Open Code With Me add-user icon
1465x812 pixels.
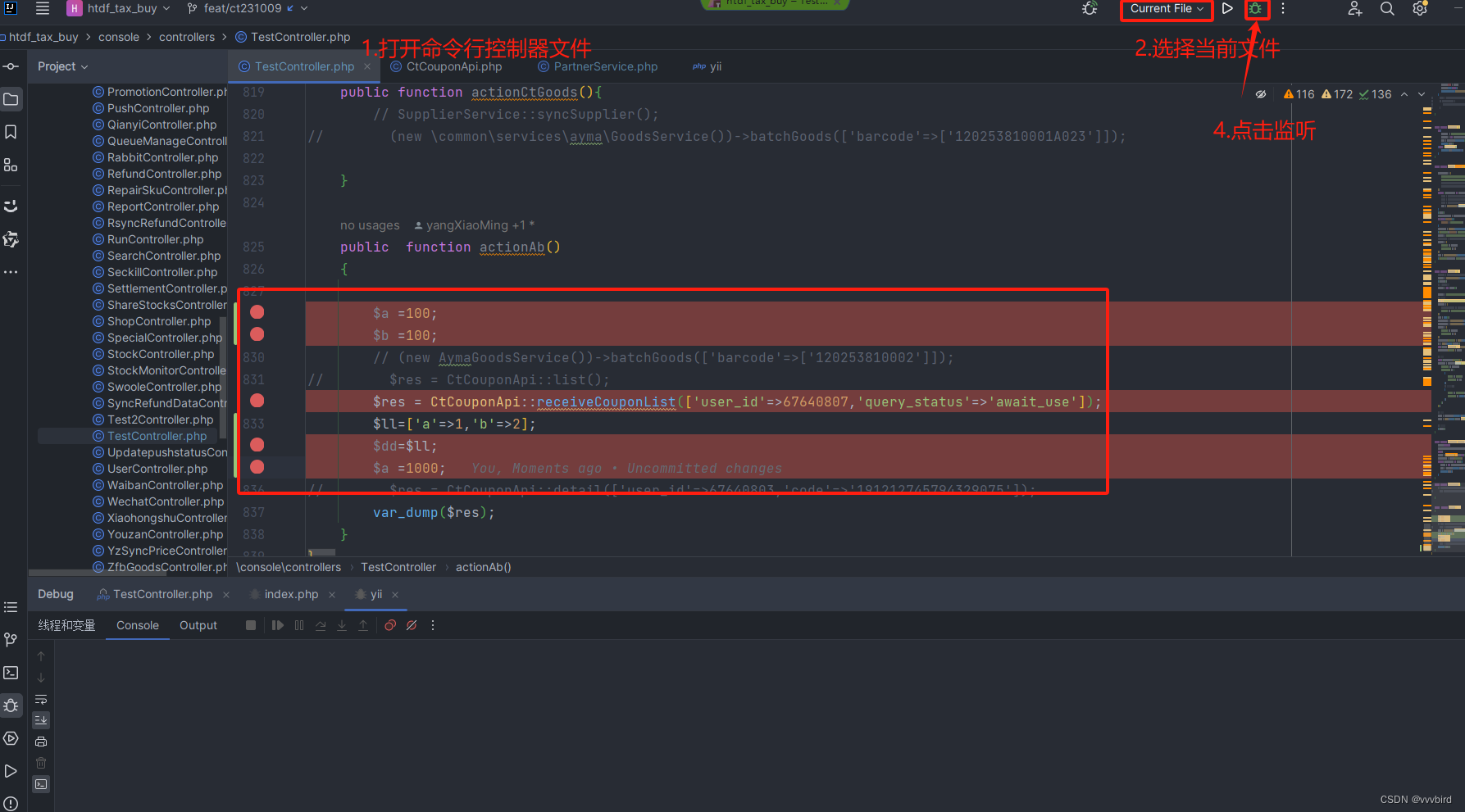(x=1355, y=8)
